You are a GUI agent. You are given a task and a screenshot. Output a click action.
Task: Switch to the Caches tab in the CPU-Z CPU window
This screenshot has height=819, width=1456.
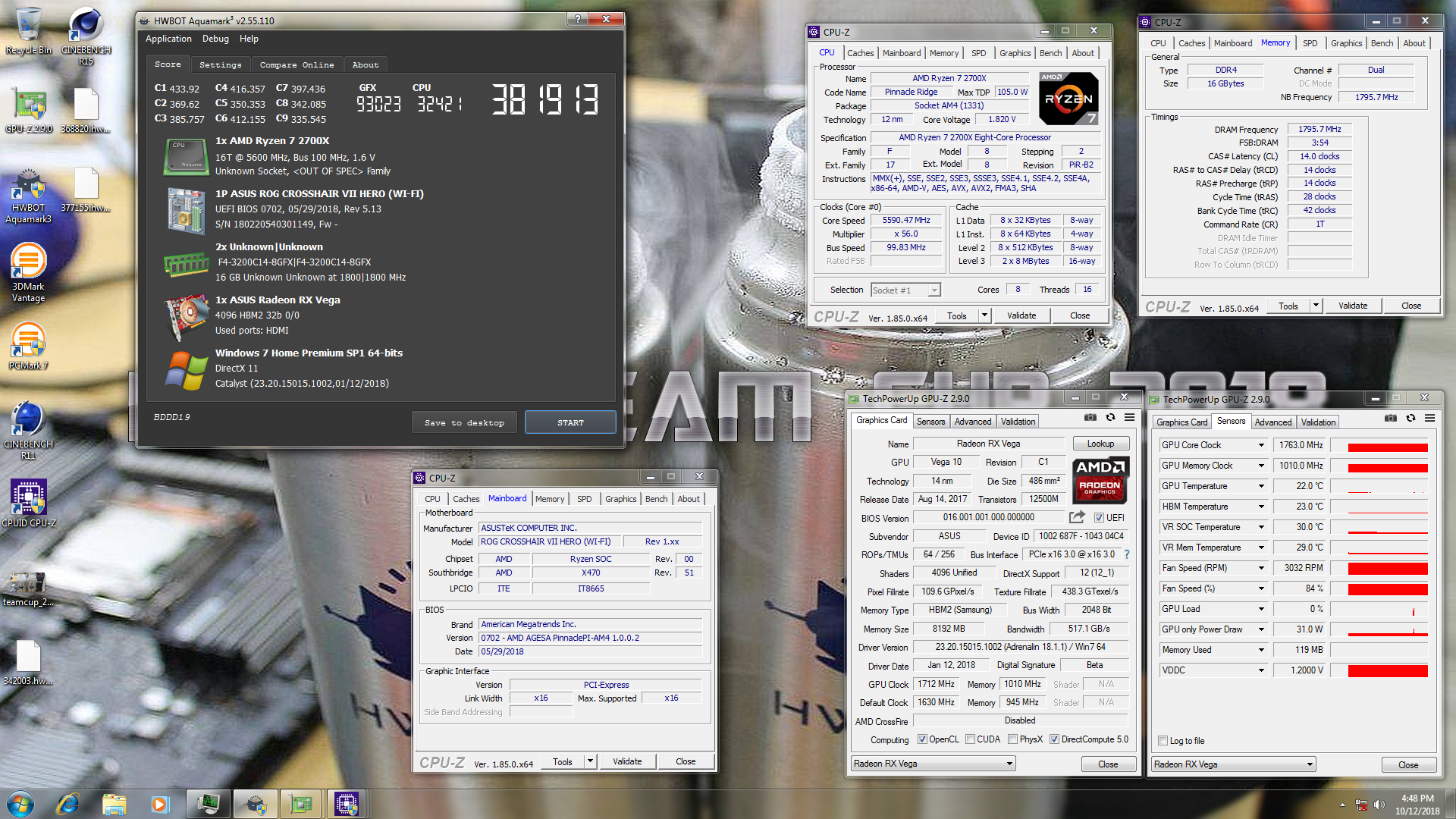click(860, 53)
